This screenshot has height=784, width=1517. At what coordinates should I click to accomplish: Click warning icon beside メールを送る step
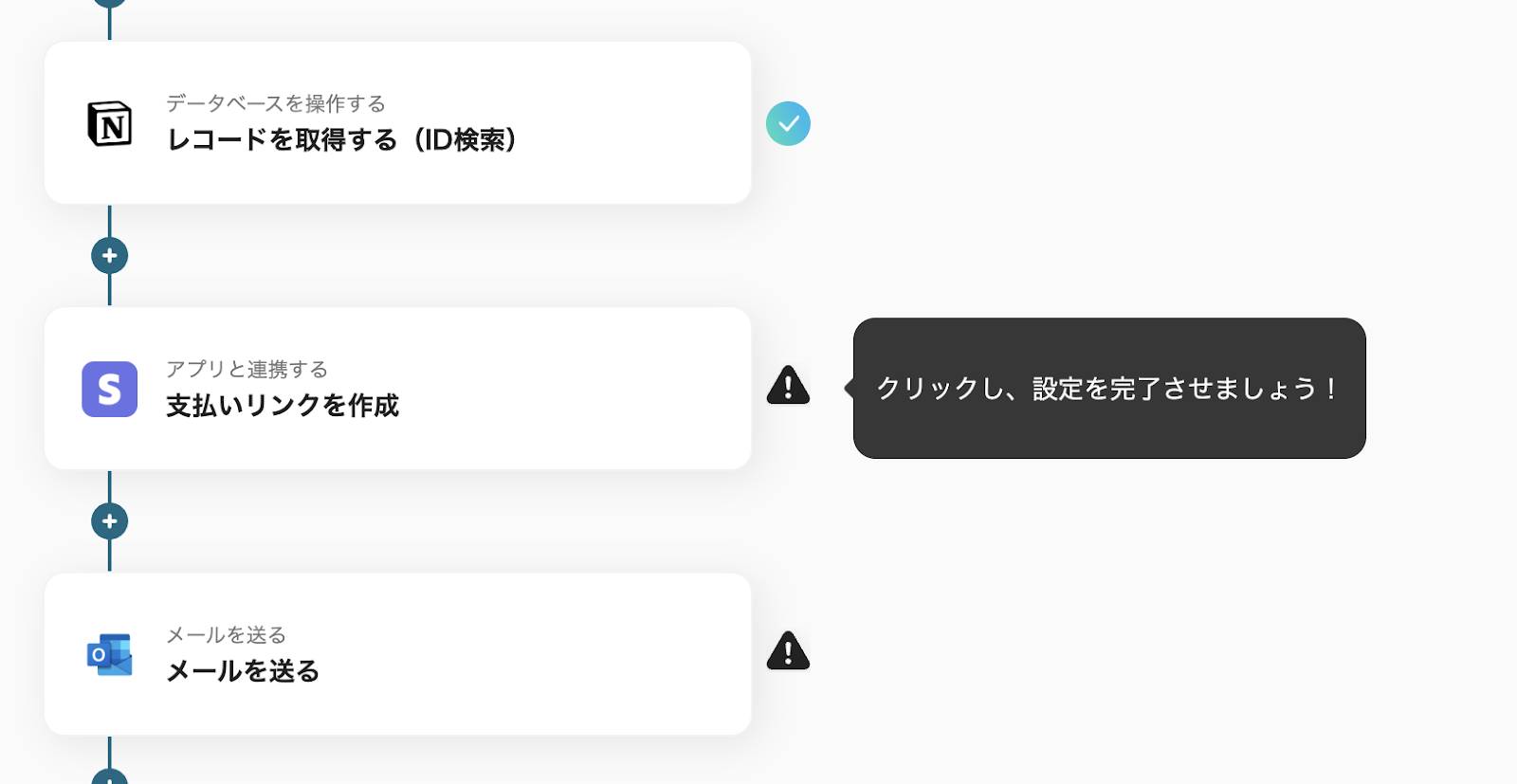pyautogui.click(x=788, y=651)
